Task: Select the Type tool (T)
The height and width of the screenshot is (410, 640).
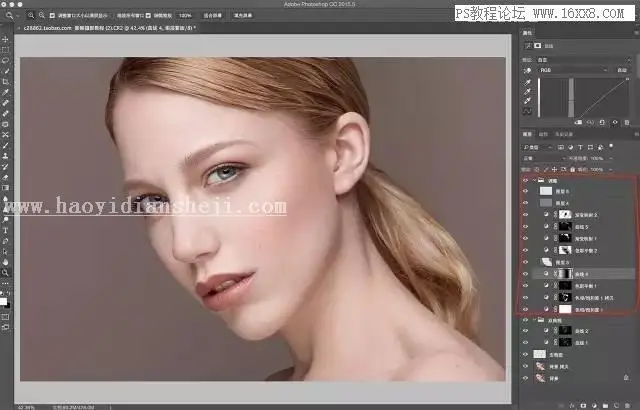Action: point(5,230)
